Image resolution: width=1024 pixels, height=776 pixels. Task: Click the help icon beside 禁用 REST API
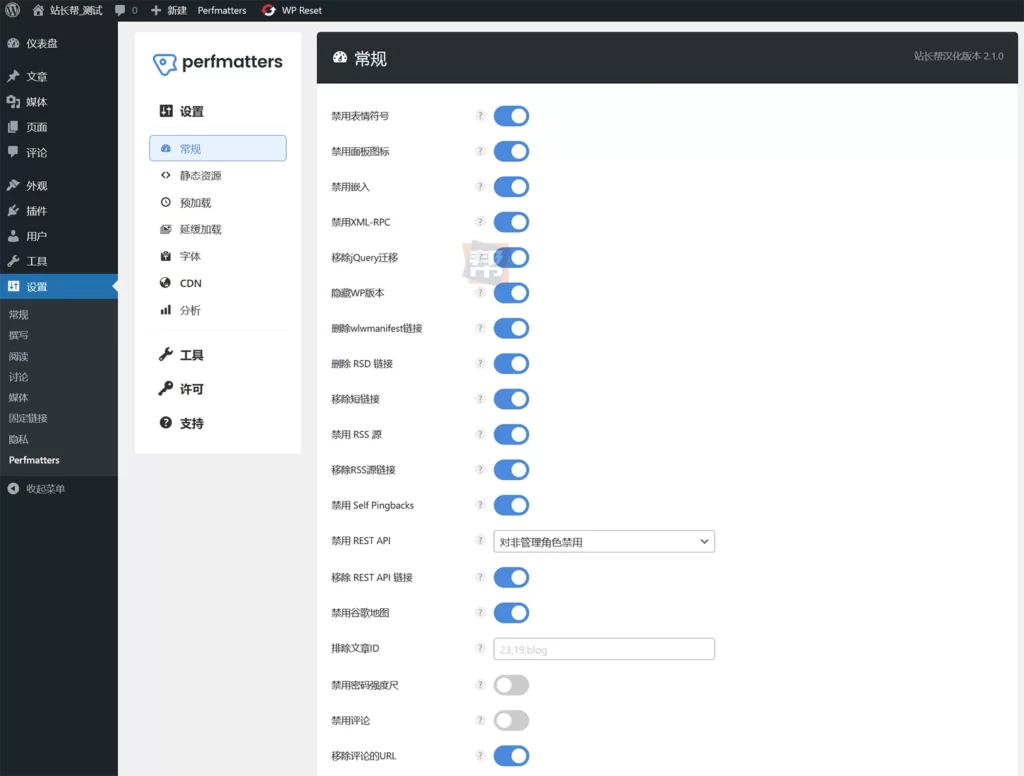(480, 540)
